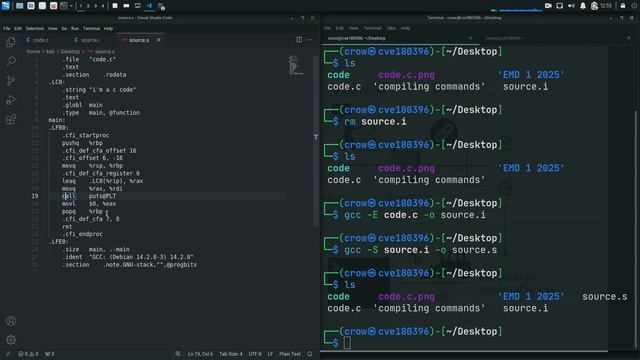
Task: Change Tab Size: 4 setting
Action: point(231,354)
